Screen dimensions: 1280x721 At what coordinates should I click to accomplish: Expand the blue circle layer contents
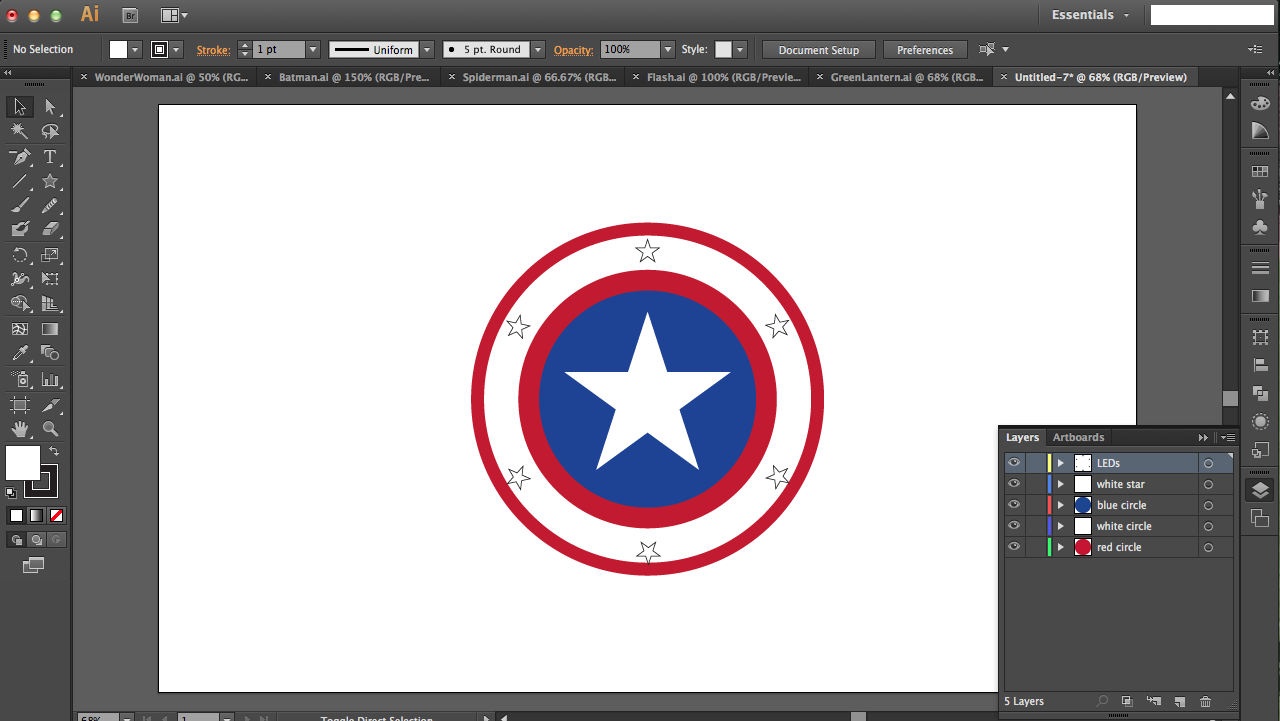tap(1061, 505)
